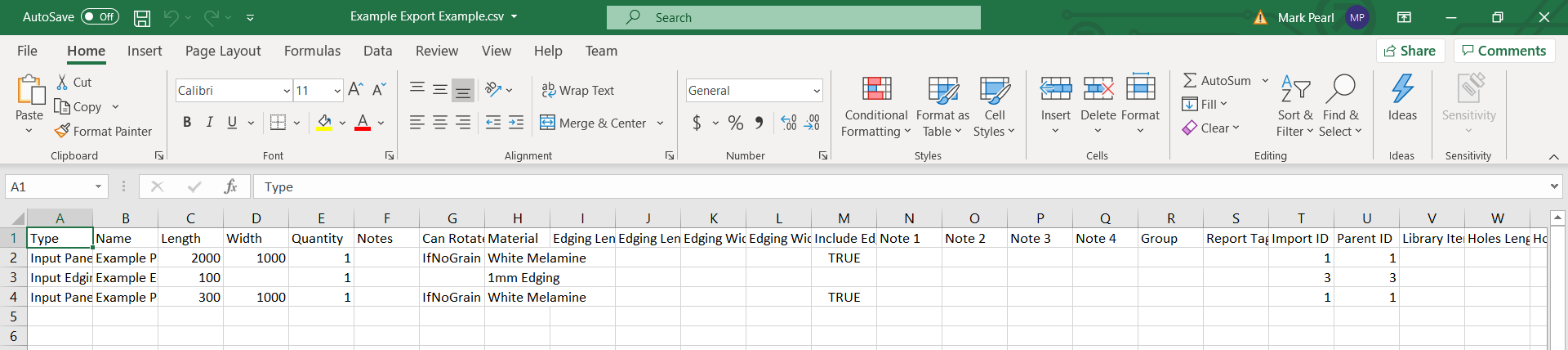Click the Insert Function fx icon
The height and width of the screenshot is (350, 1568).
pos(230,187)
